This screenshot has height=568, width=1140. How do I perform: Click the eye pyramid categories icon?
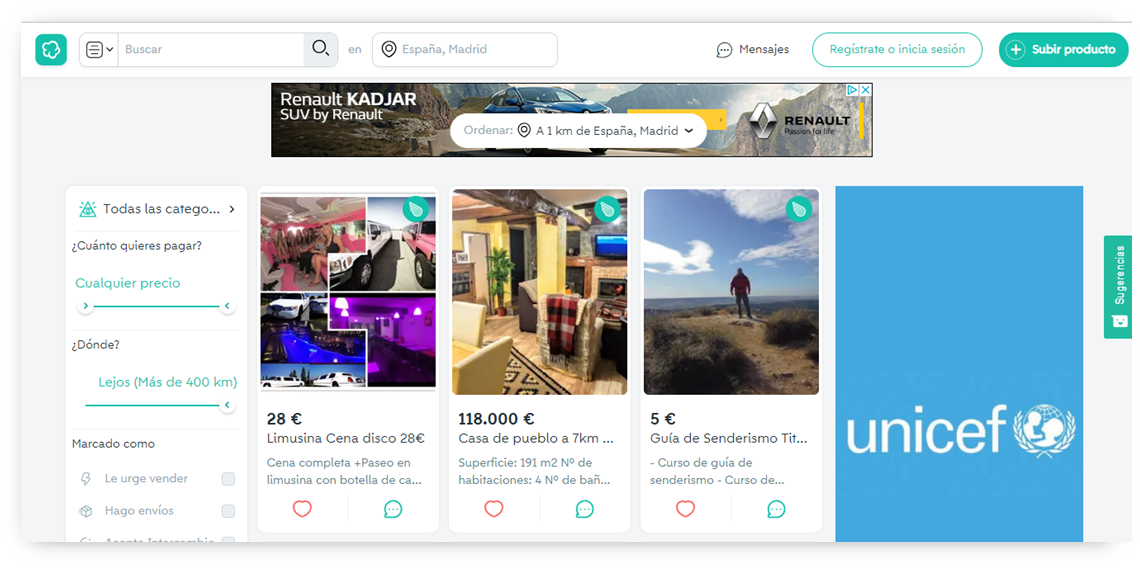click(x=88, y=209)
